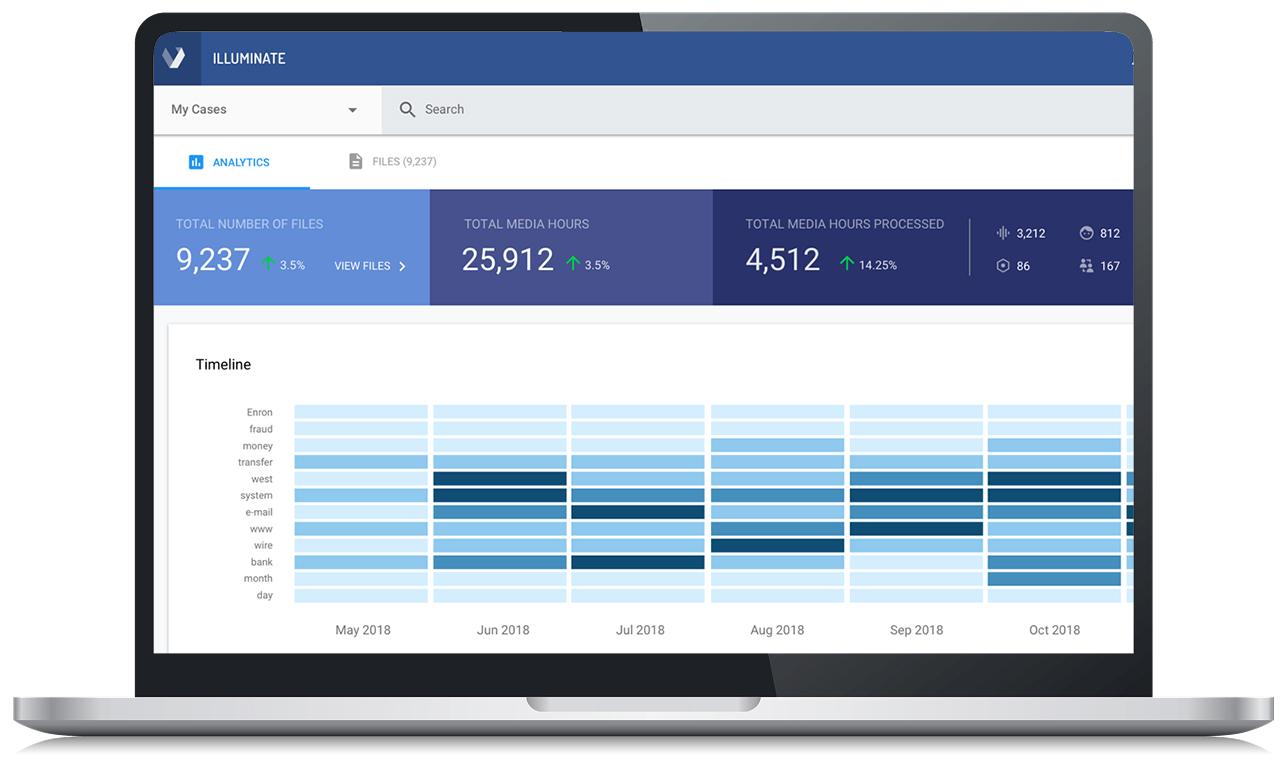Select the face icon beside 812
Viewport: 1280px width, 760px height.
pyautogui.click(x=1087, y=233)
